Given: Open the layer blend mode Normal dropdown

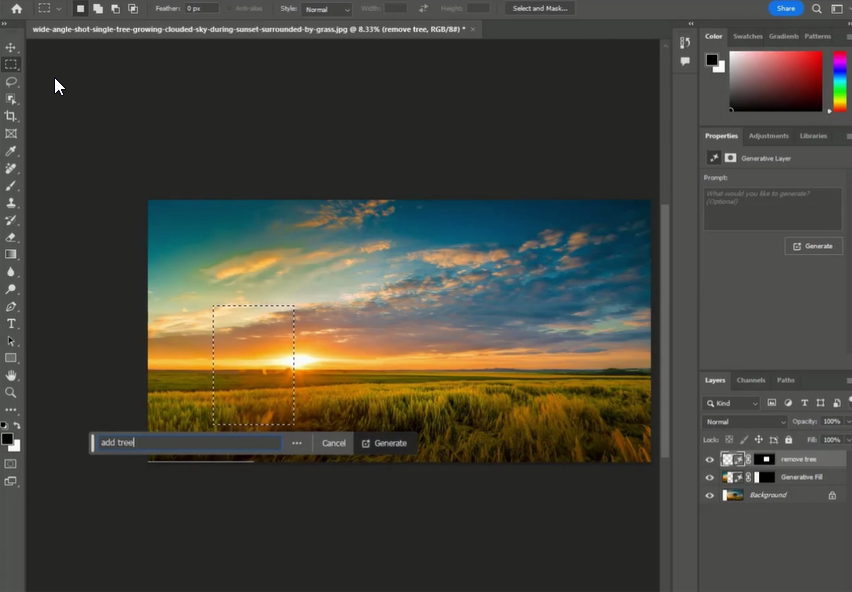Looking at the screenshot, I should (745, 422).
